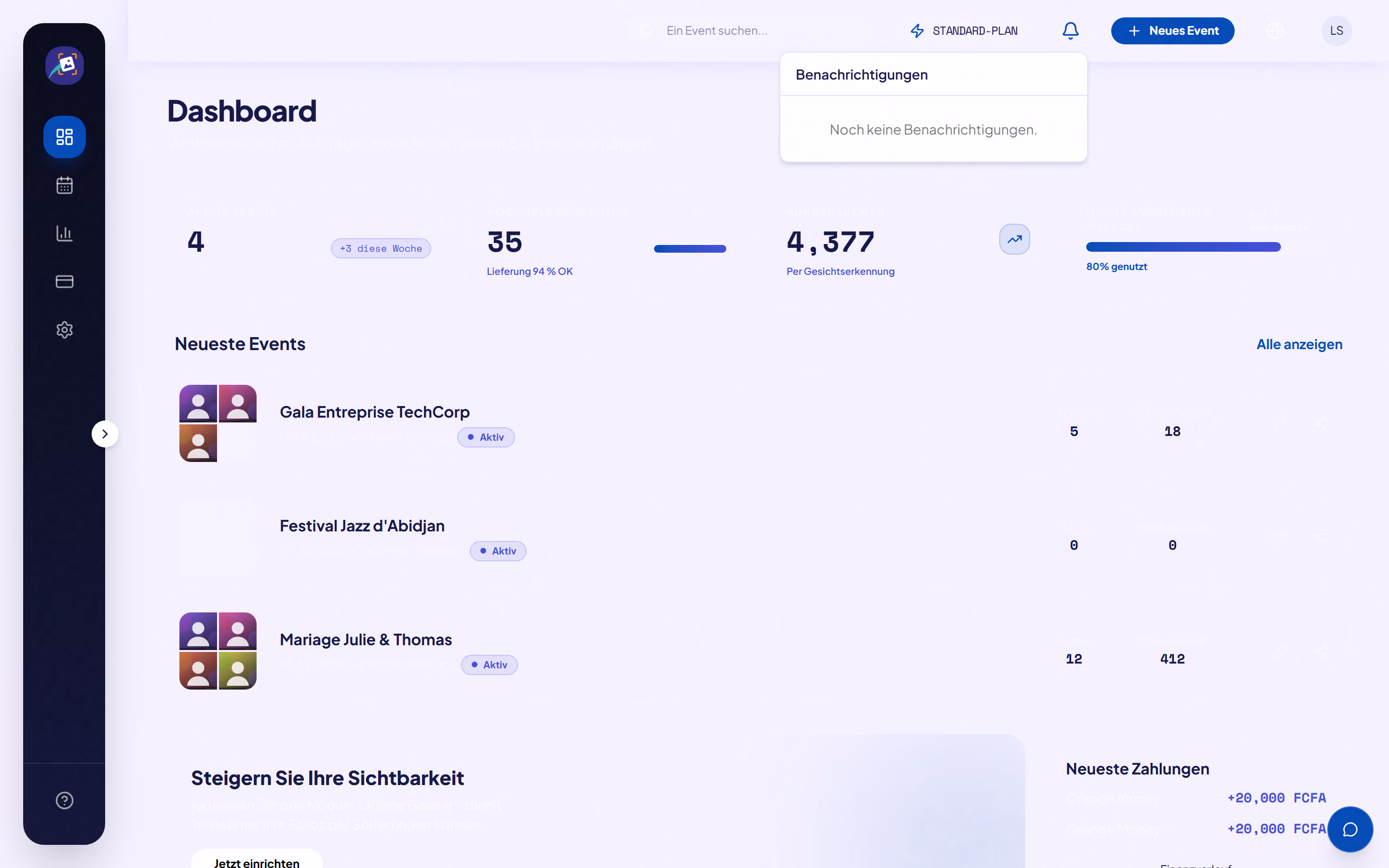This screenshot has width=1389, height=868.
Task: Open the globe language selector
Action: pyautogui.click(x=1275, y=30)
